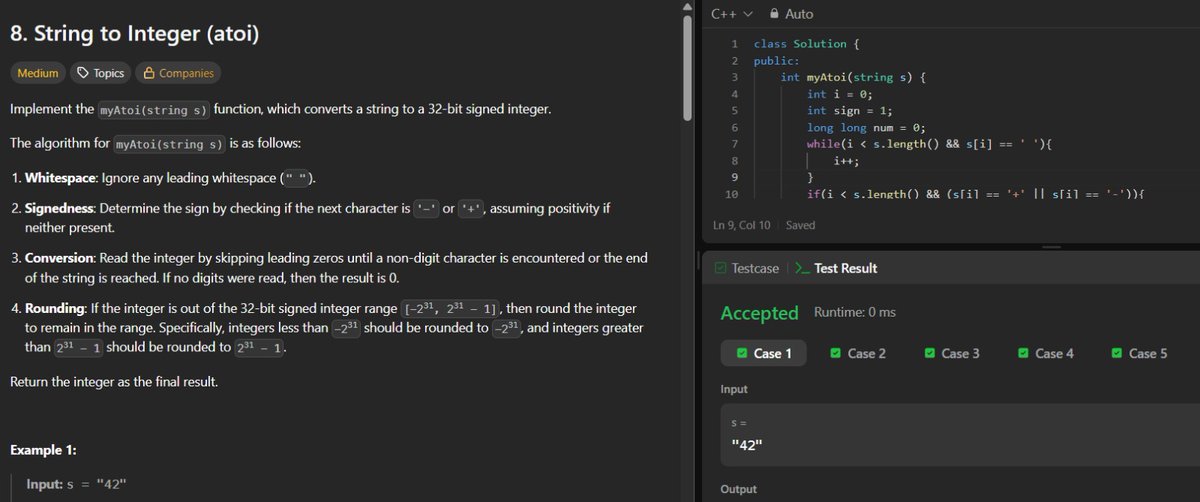This screenshot has width=1200, height=502.
Task: Switch to the Testcase tab
Action: (x=745, y=268)
